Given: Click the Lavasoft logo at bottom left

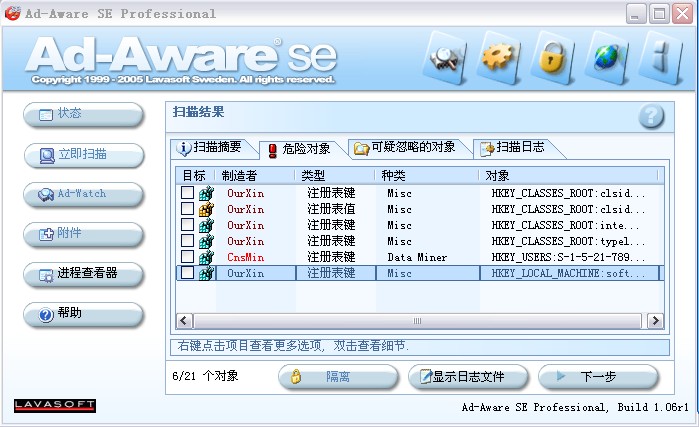Looking at the screenshot, I should [55, 405].
